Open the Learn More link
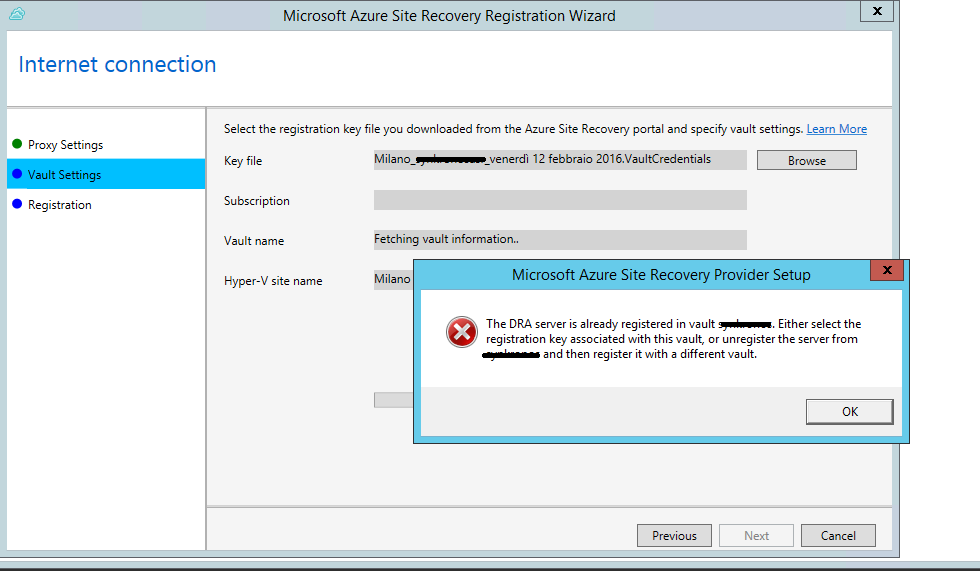 click(836, 129)
